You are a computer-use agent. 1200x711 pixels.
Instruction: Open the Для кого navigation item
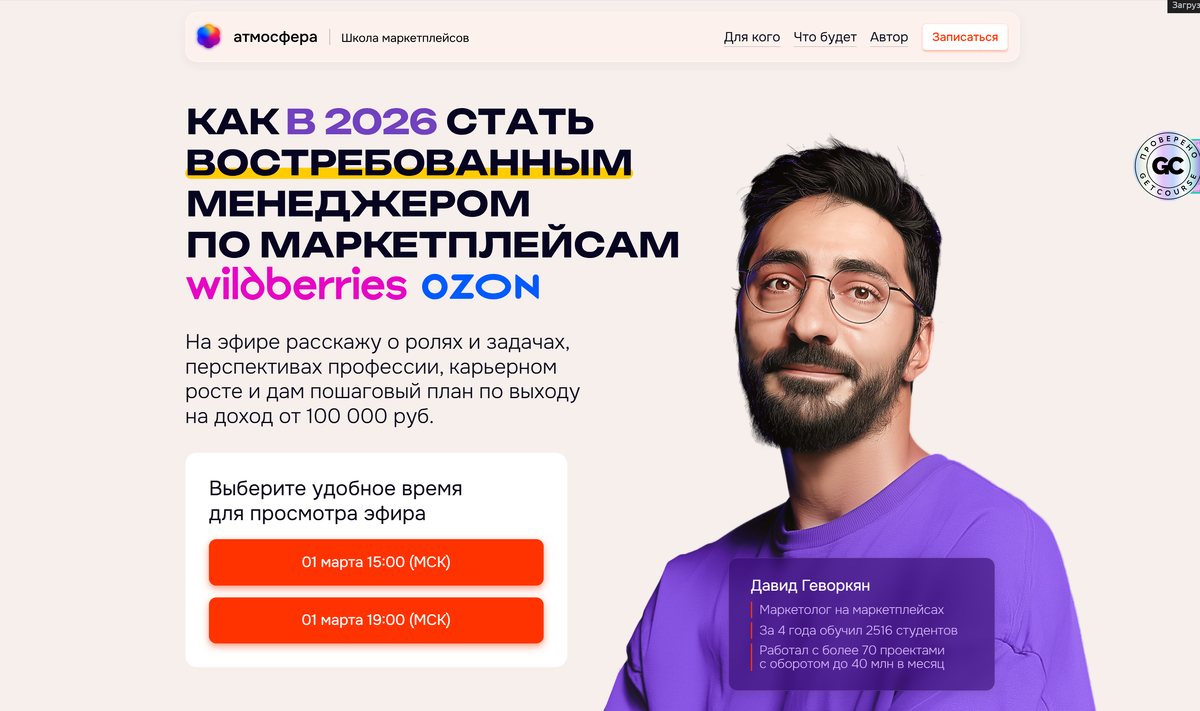pos(752,37)
